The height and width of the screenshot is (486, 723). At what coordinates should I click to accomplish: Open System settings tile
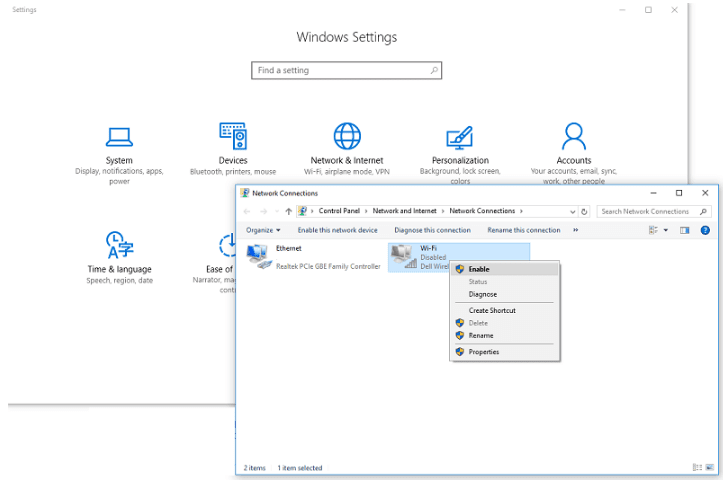pyautogui.click(x=119, y=155)
